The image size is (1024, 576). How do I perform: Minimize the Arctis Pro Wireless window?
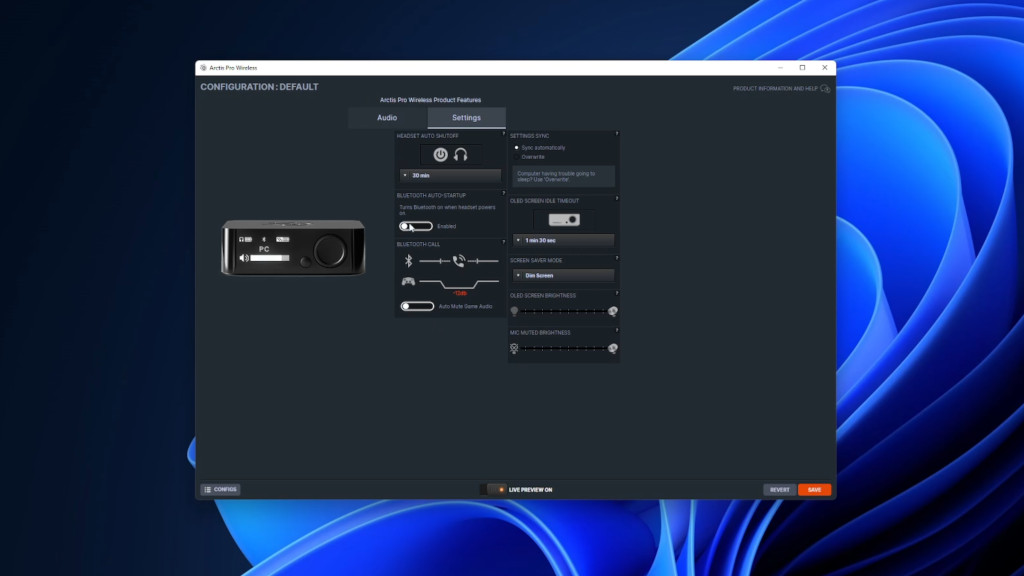[780, 68]
